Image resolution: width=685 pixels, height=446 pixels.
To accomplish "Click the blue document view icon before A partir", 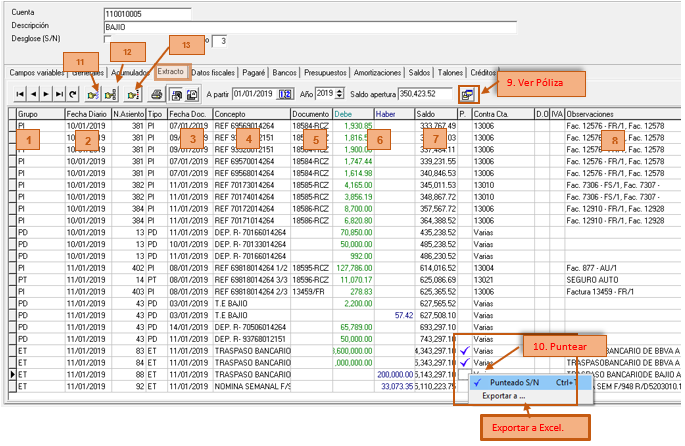I will pos(192,94).
